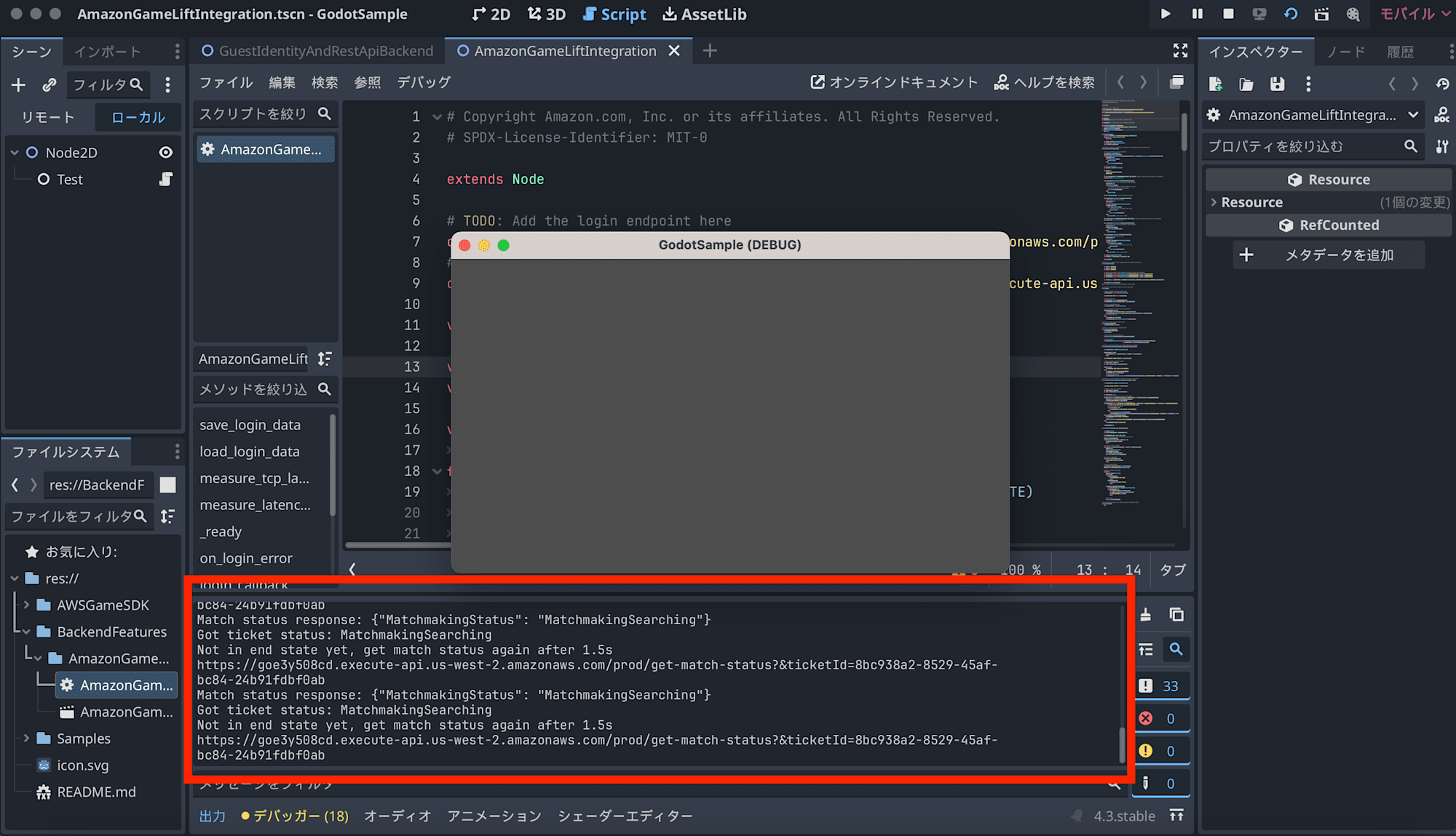Image resolution: width=1456 pixels, height=836 pixels.
Task: Open the AmazonGameLiftIntegra... object dropdown
Action: point(1313,115)
